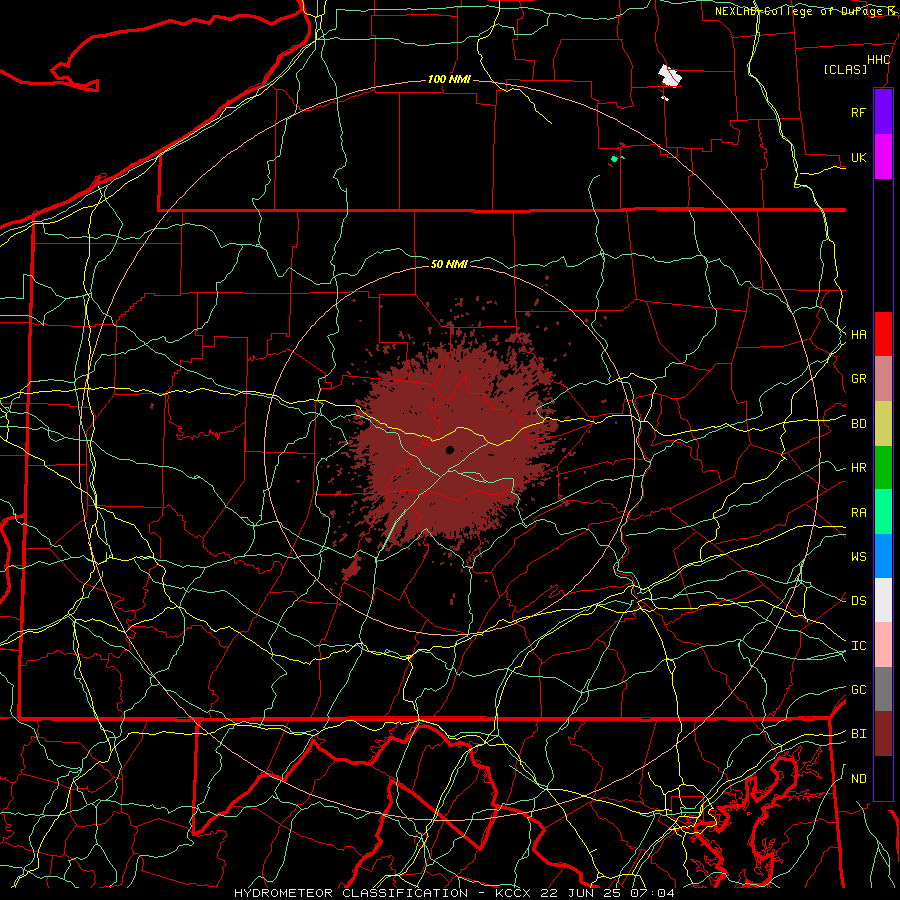The height and width of the screenshot is (900, 900).
Task: Click the gray GC legend swatch
Action: pyautogui.click(x=883, y=689)
